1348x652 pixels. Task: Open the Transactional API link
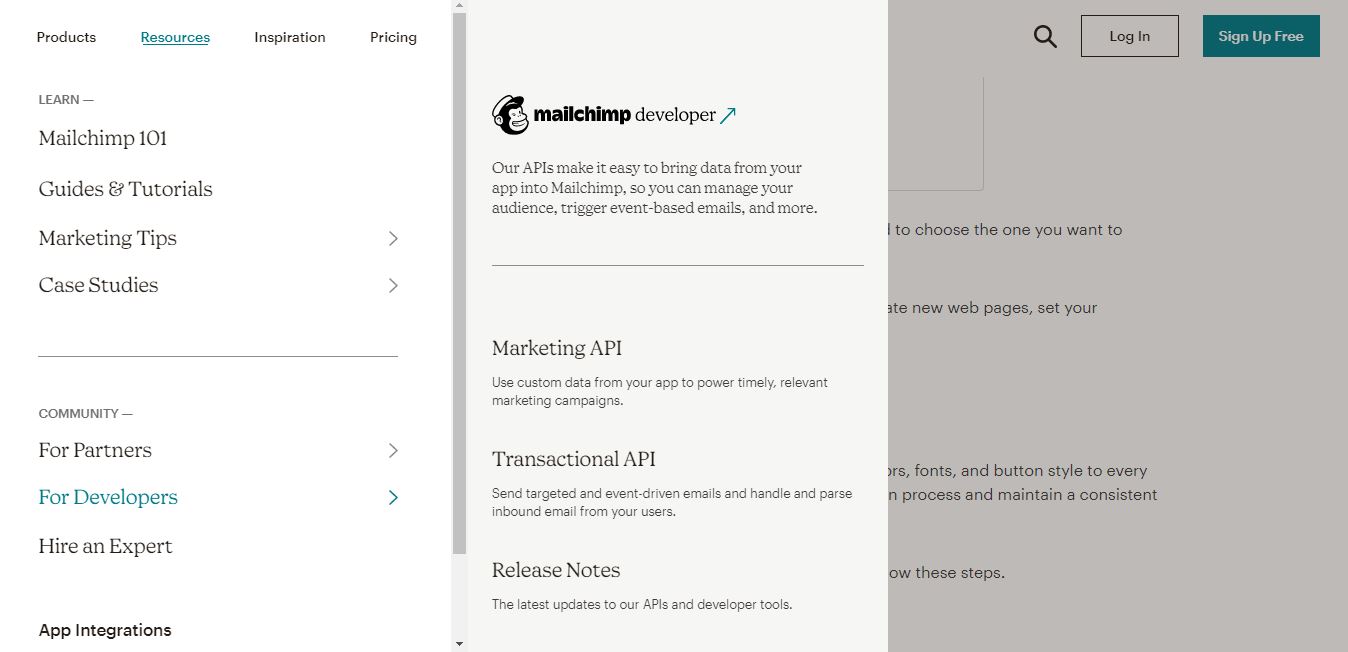click(574, 459)
